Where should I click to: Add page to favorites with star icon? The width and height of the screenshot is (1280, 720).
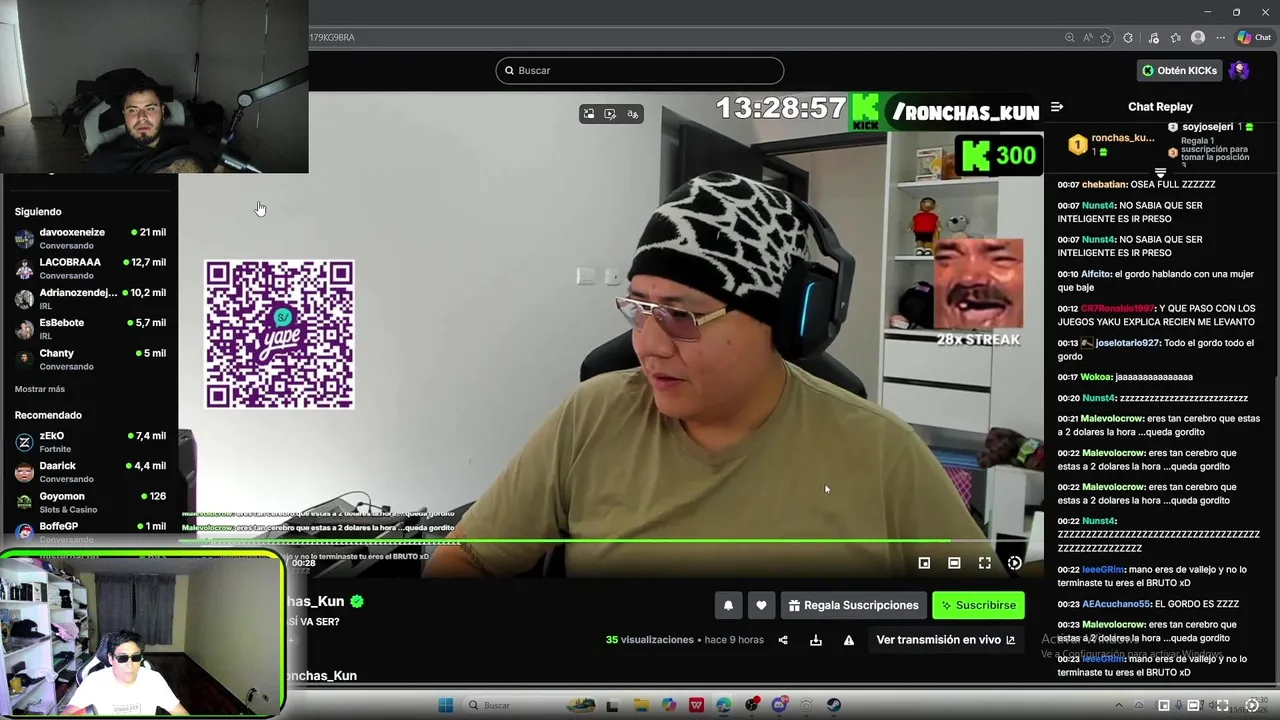click(x=1105, y=37)
